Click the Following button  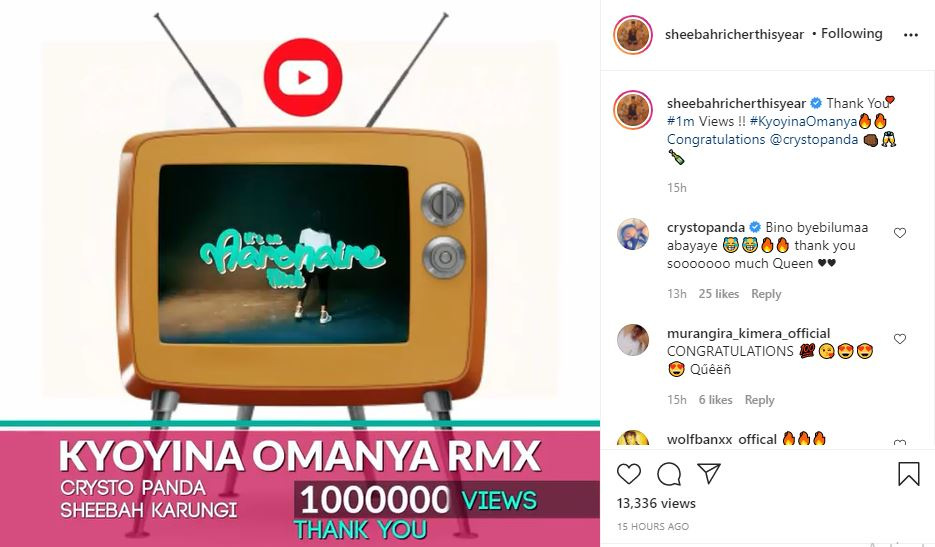click(852, 34)
